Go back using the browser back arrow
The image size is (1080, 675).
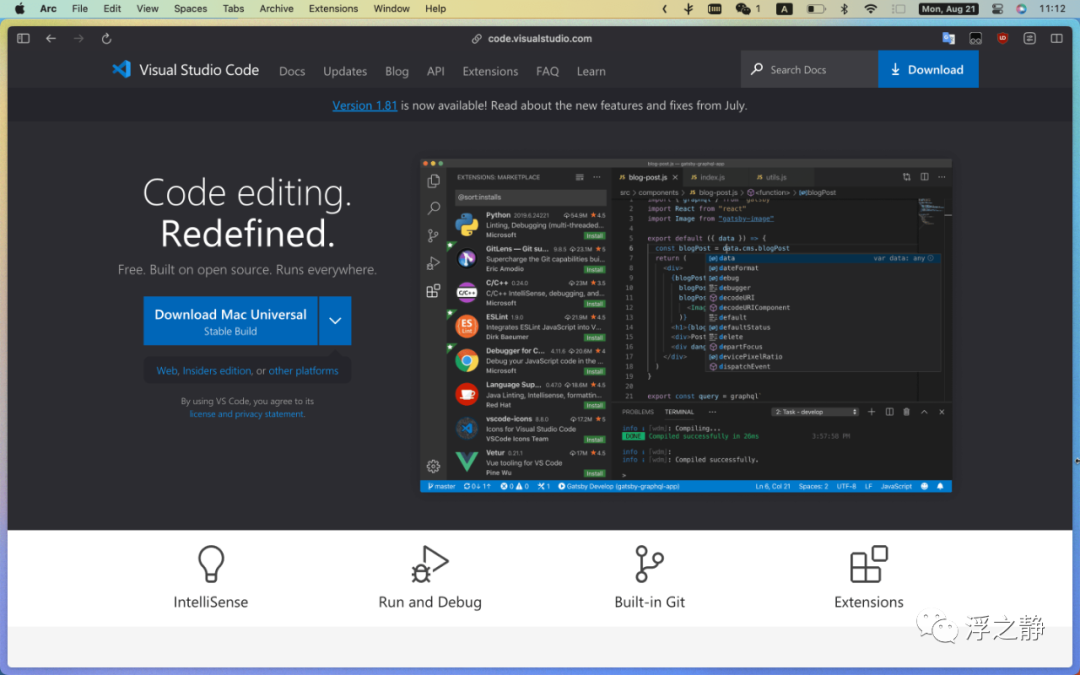point(51,39)
